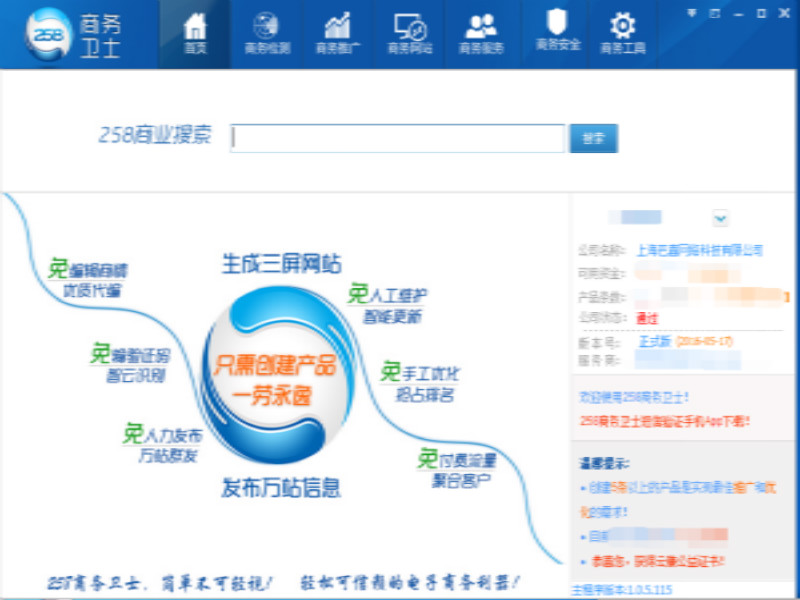Open the 商务网站 monitor icon tab
Screen dimensions: 800x600
410,34
